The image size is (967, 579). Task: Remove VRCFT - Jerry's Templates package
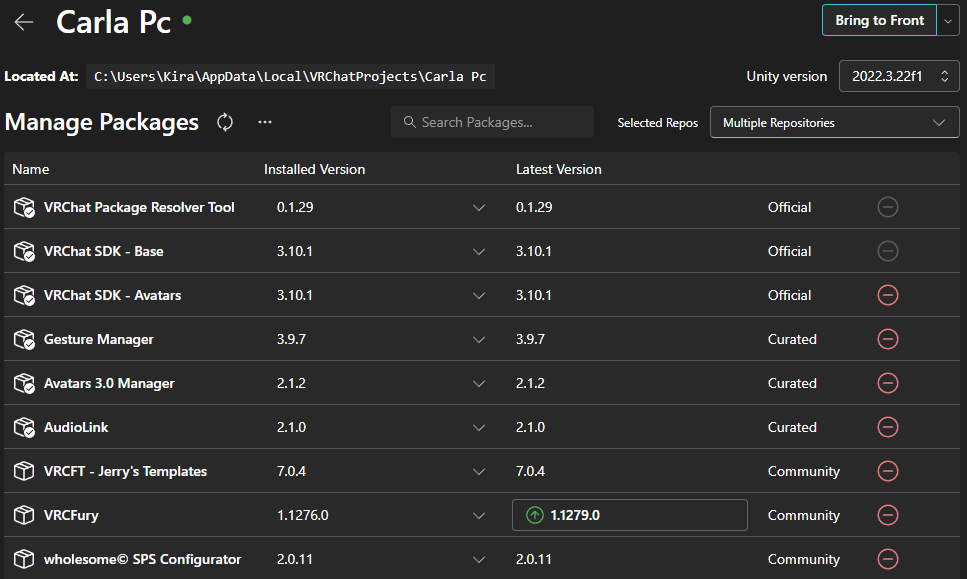coord(888,471)
